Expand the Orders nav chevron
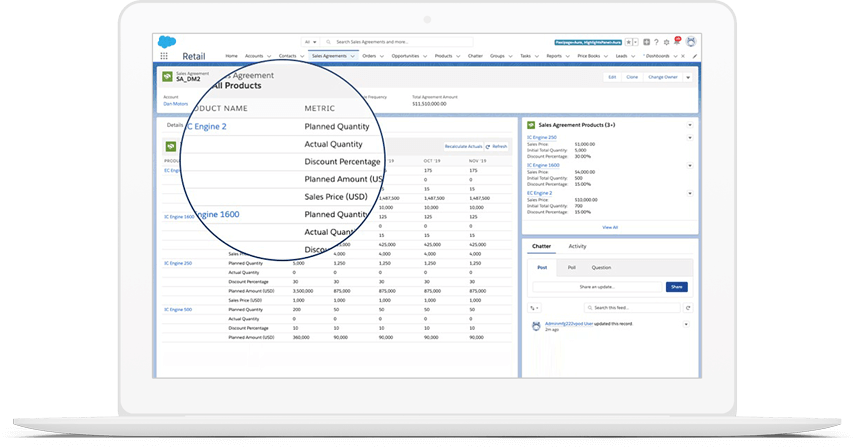The image size is (857, 447). pyautogui.click(x=381, y=56)
